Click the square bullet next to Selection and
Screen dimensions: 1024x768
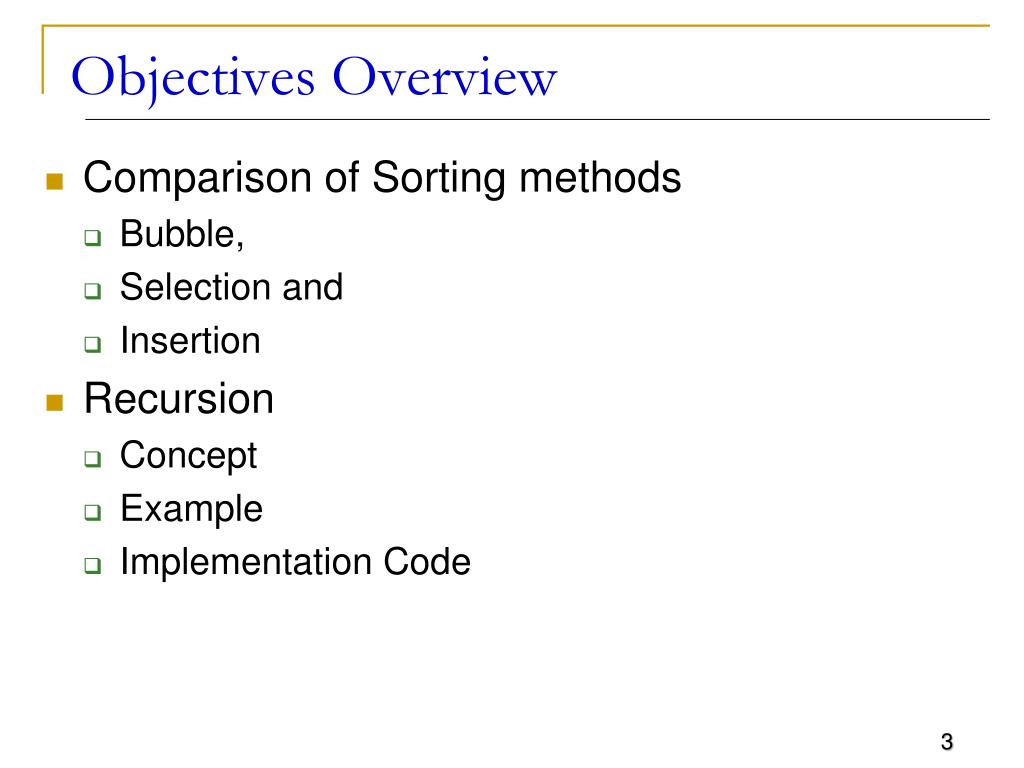[x=93, y=290]
